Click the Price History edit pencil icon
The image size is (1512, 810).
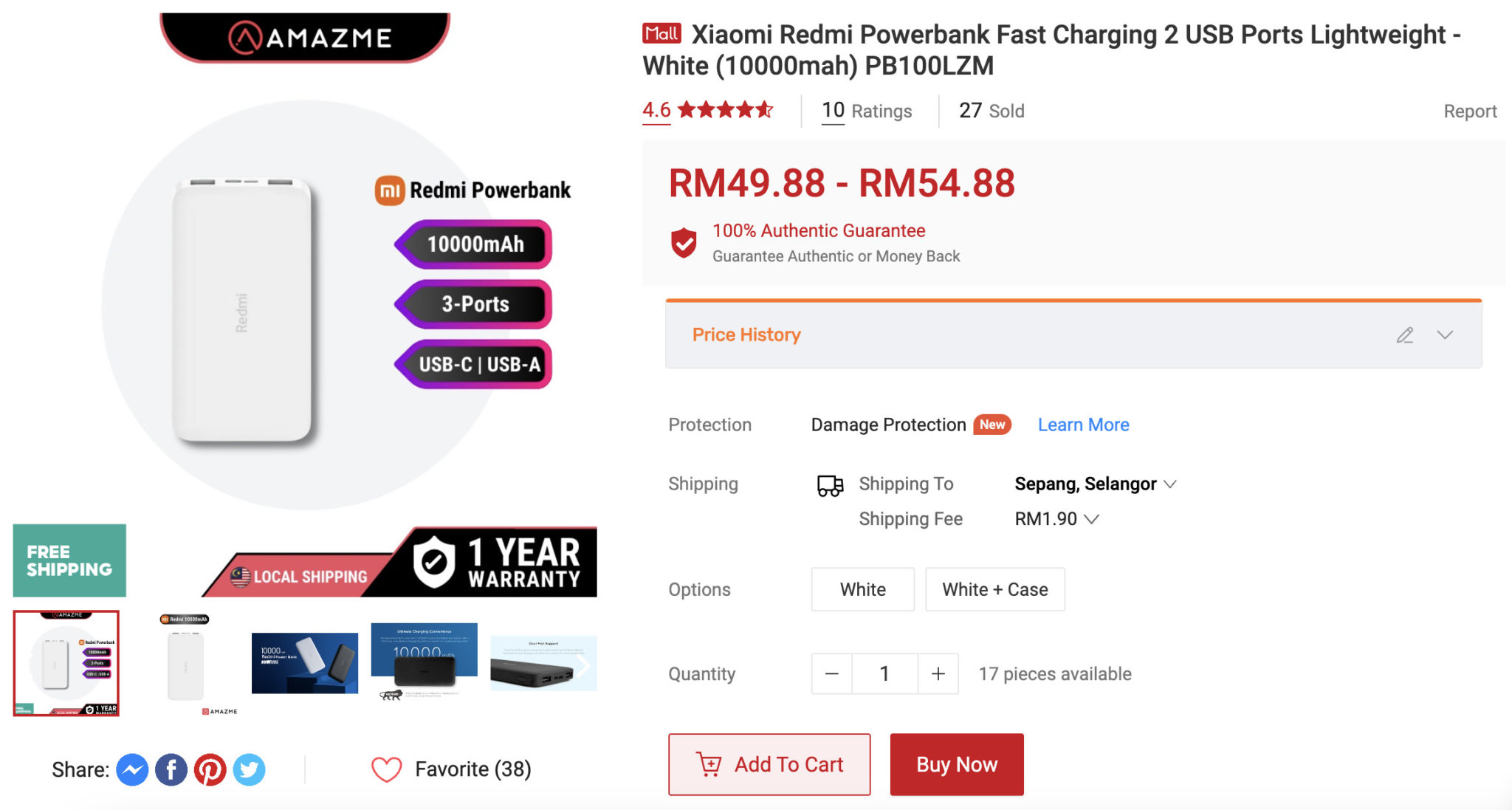(x=1404, y=335)
